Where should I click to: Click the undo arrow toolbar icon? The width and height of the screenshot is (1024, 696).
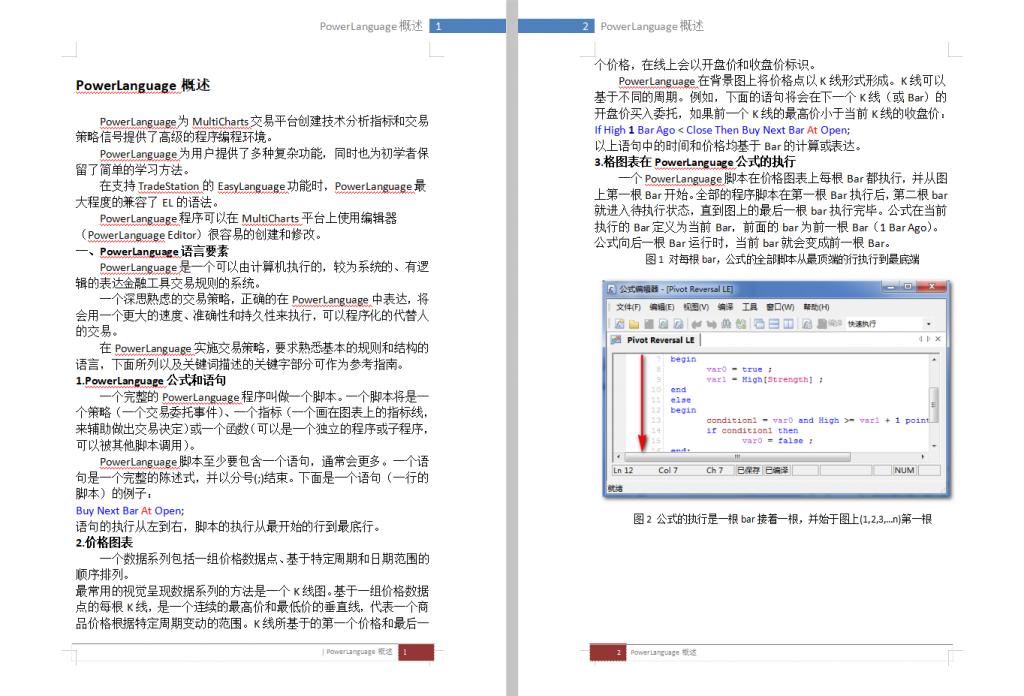pos(696,324)
